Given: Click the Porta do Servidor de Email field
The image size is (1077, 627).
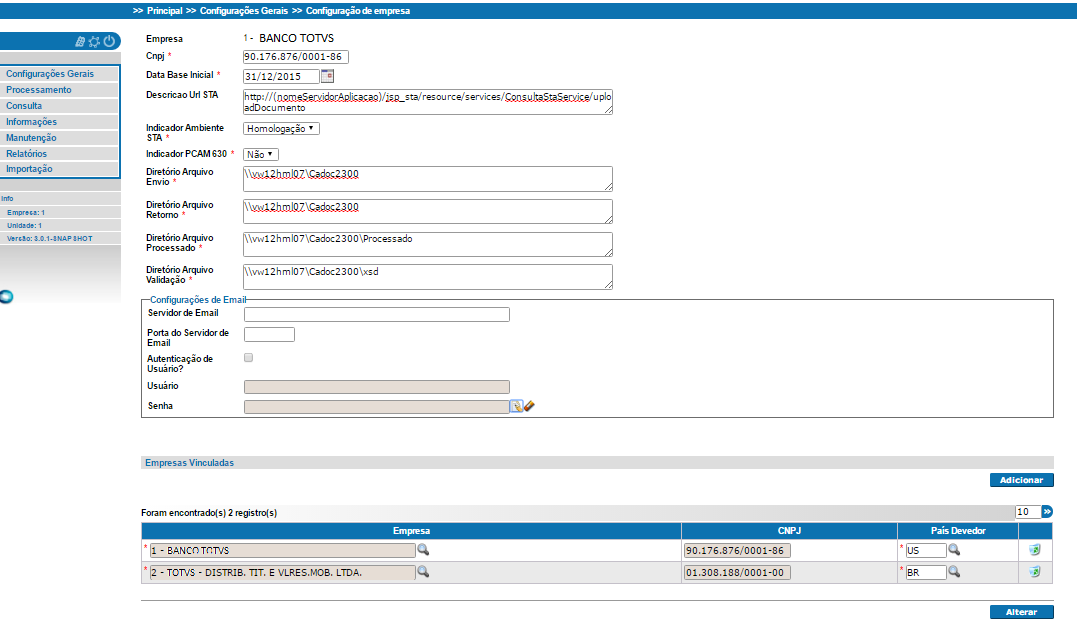Looking at the screenshot, I should click(269, 334).
